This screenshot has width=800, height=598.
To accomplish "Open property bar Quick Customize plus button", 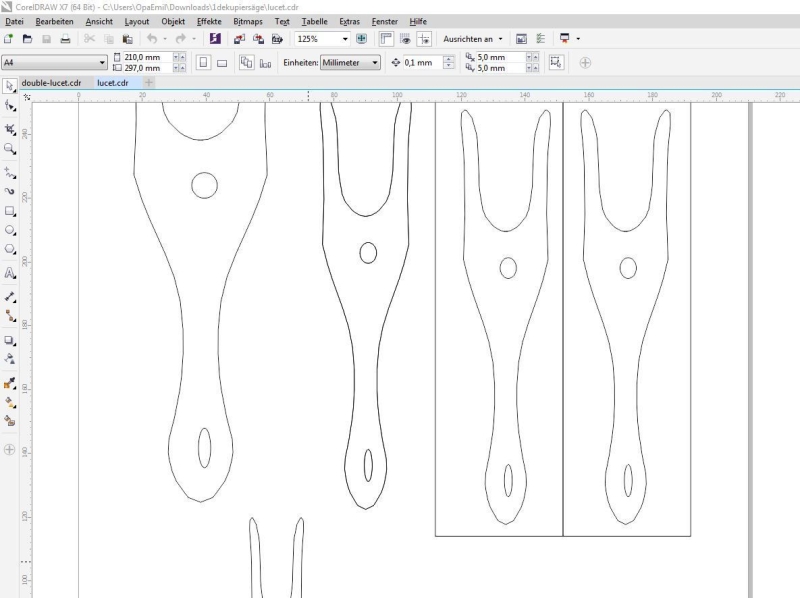I will (x=585, y=63).
